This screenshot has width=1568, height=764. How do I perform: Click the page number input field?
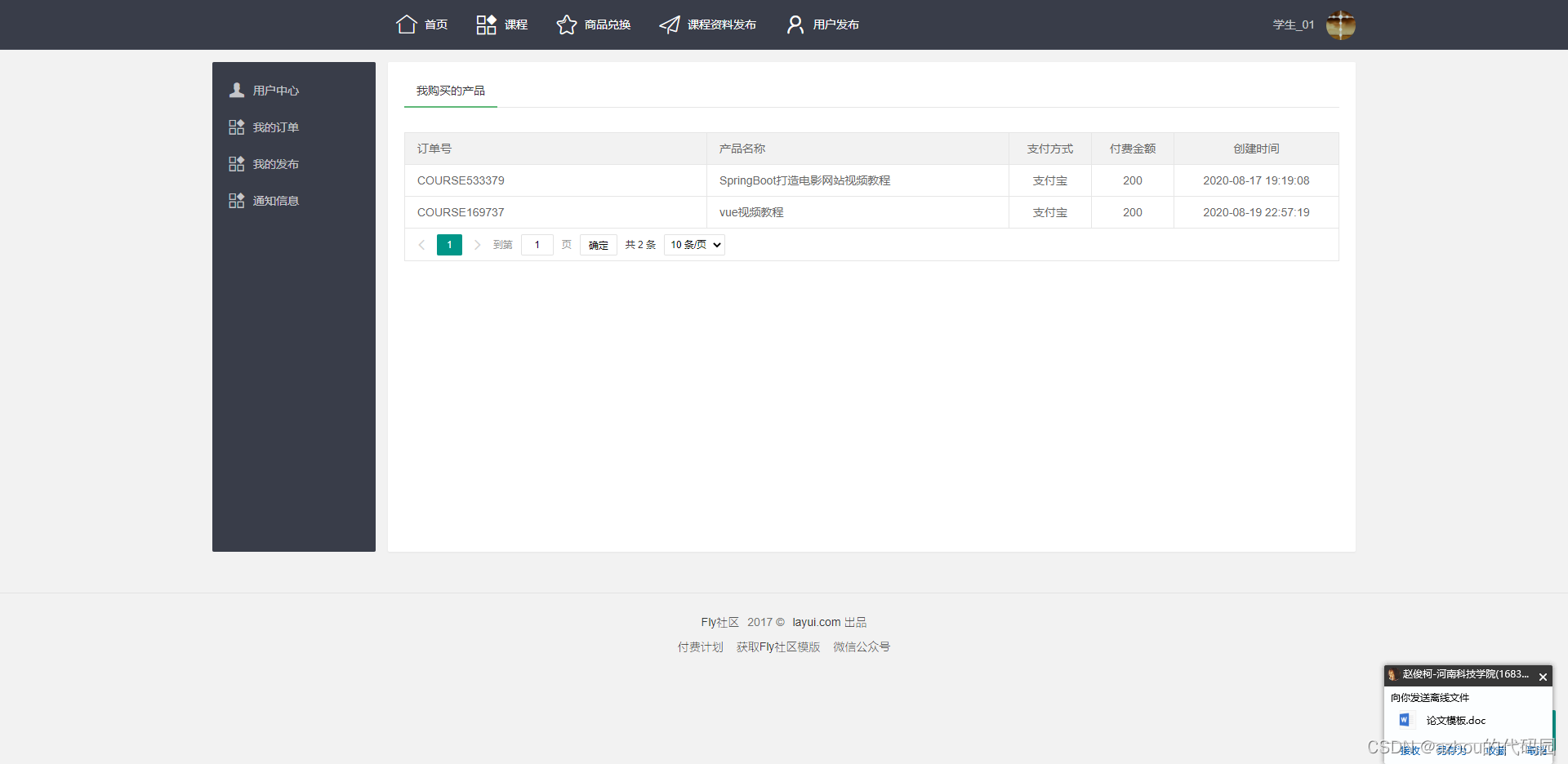tap(537, 244)
